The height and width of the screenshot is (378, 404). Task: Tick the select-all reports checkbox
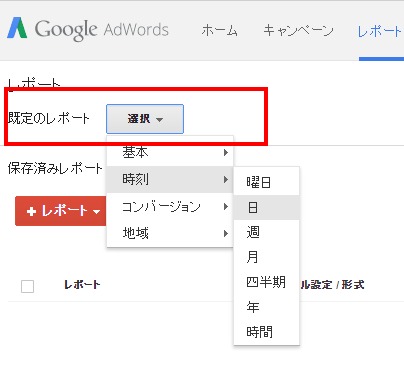click(x=27, y=286)
